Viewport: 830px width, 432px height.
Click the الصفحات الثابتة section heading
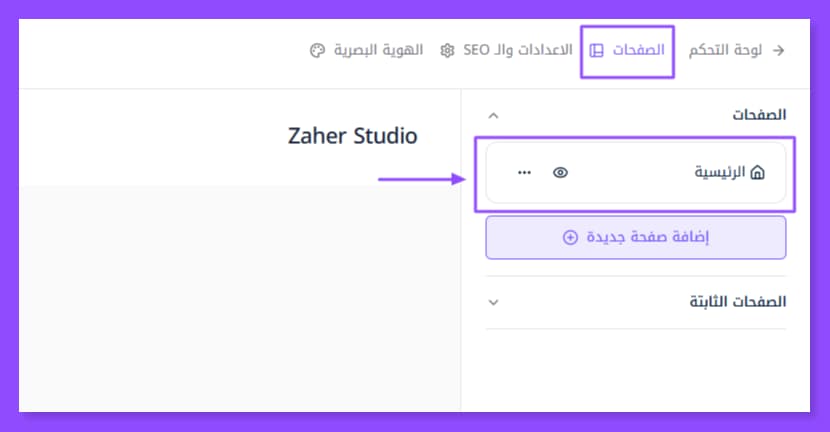tap(738, 302)
